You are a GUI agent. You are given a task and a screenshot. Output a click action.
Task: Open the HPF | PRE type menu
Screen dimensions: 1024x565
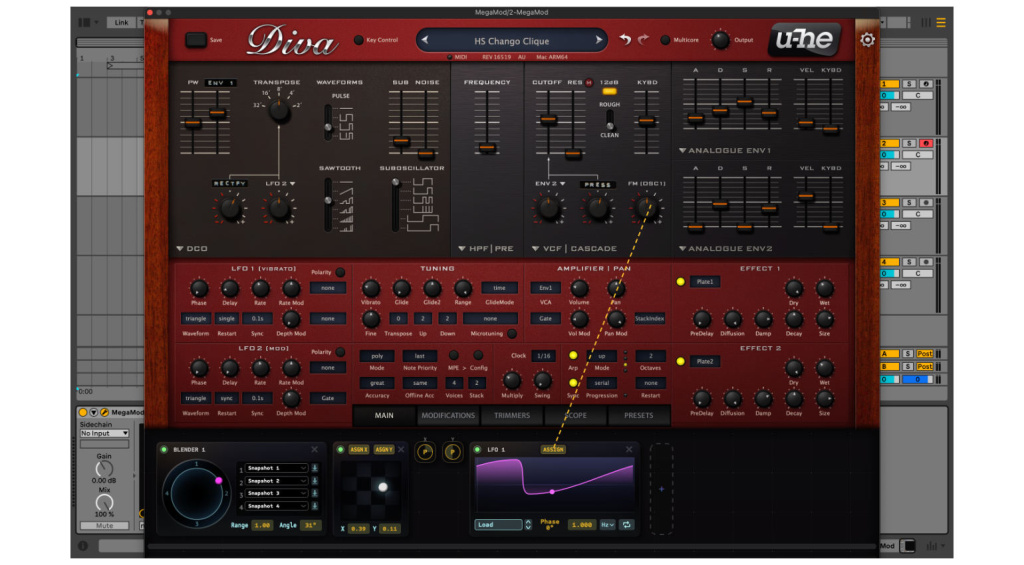[486, 249]
